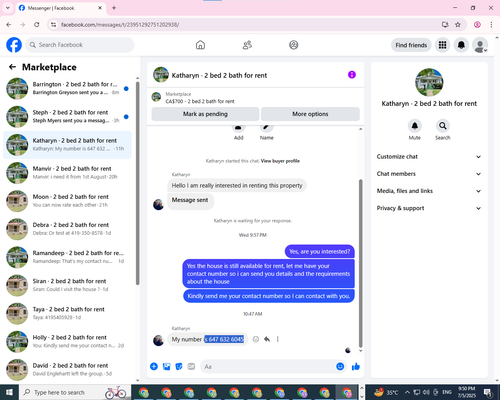
Task: Open the Facebook menu grid icon
Action: coord(442,45)
